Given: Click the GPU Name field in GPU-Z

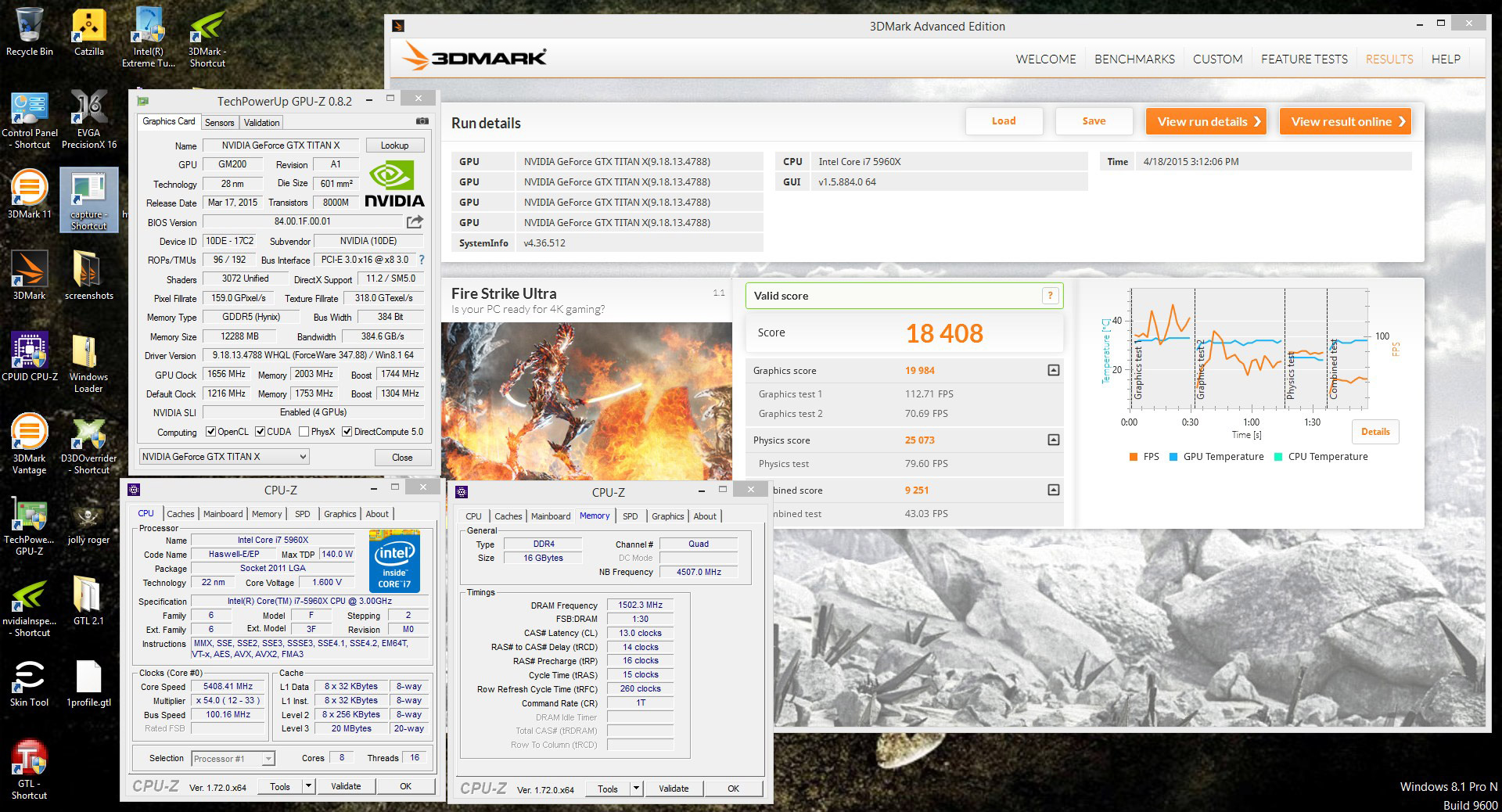Looking at the screenshot, I should pyautogui.click(x=281, y=146).
